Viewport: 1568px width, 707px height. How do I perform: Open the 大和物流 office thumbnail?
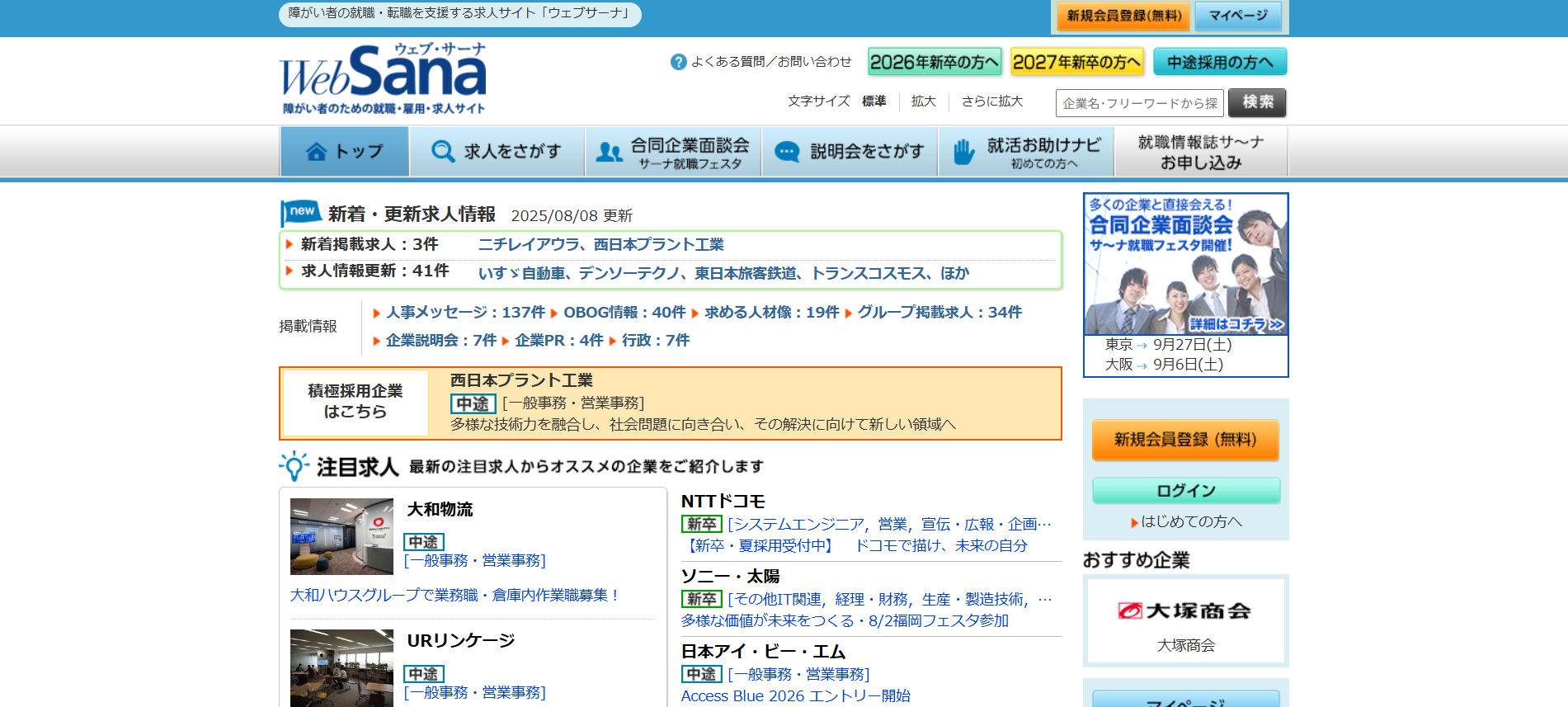tap(341, 536)
